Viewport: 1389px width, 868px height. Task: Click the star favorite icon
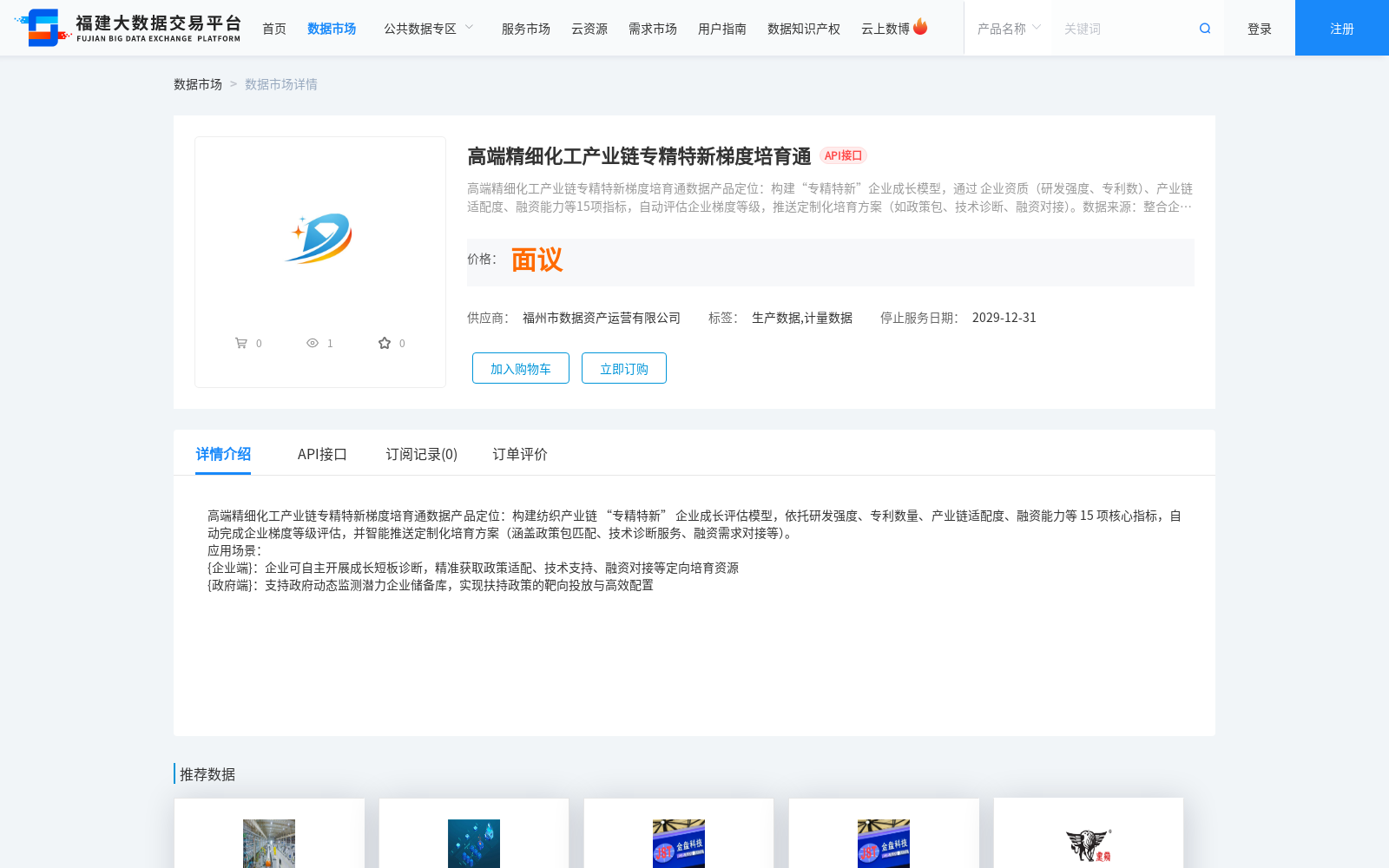385,343
